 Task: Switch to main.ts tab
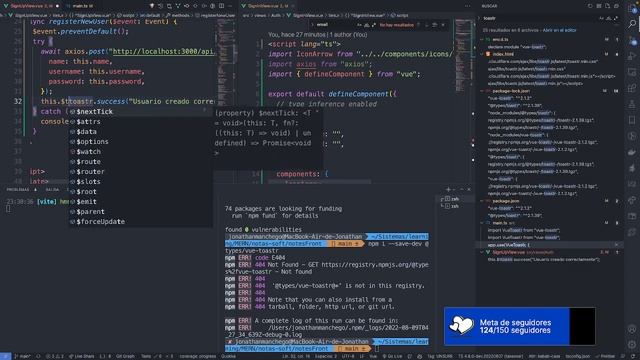click(82, 6)
